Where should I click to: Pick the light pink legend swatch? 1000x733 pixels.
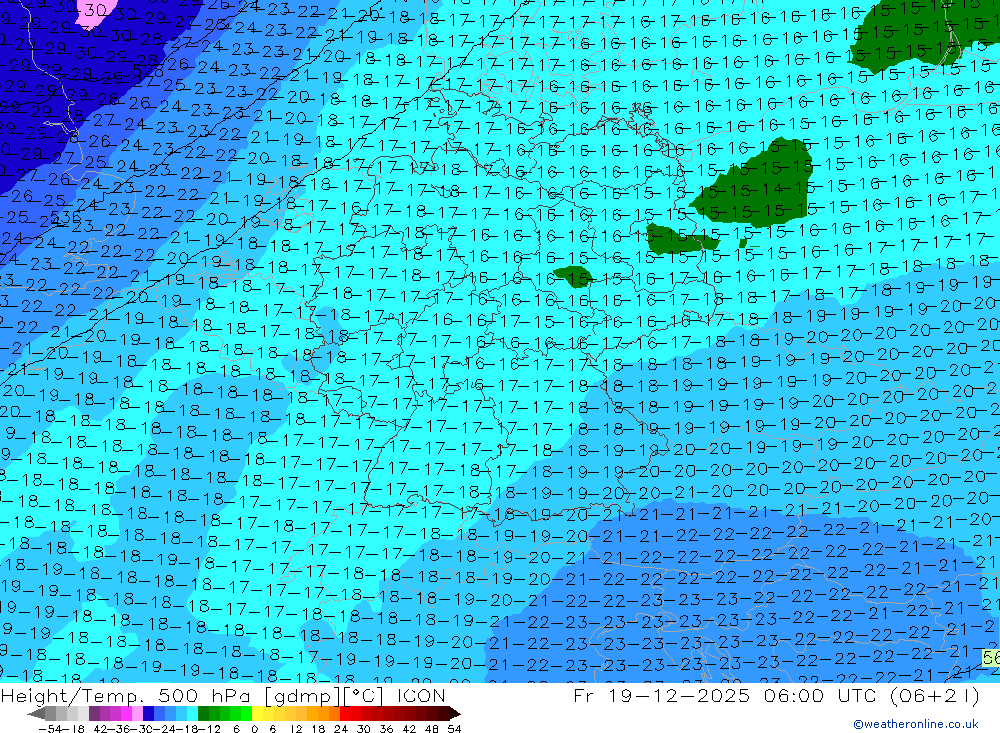[x=137, y=714]
